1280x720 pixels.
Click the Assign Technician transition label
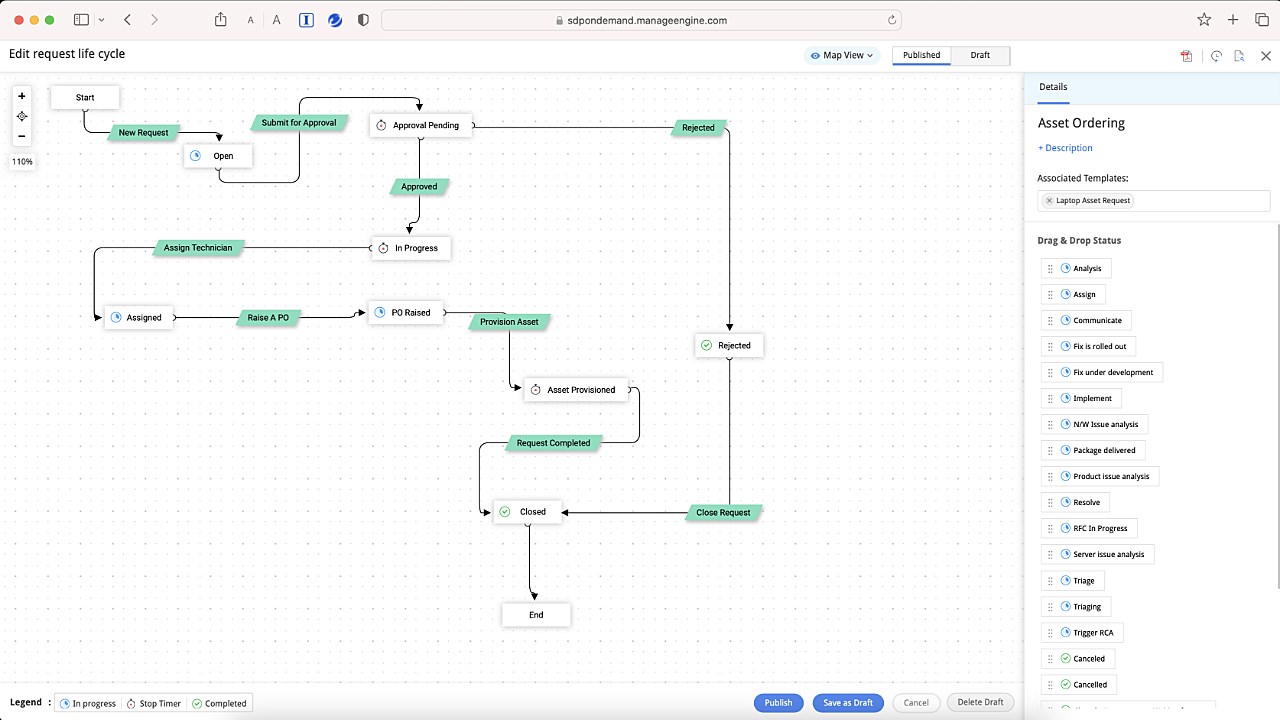(x=198, y=248)
